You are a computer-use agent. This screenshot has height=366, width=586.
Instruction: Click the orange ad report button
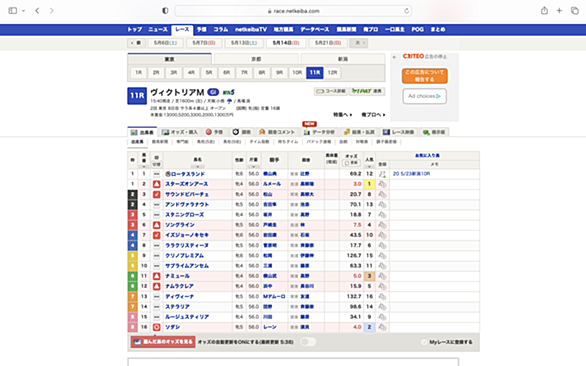(x=425, y=76)
